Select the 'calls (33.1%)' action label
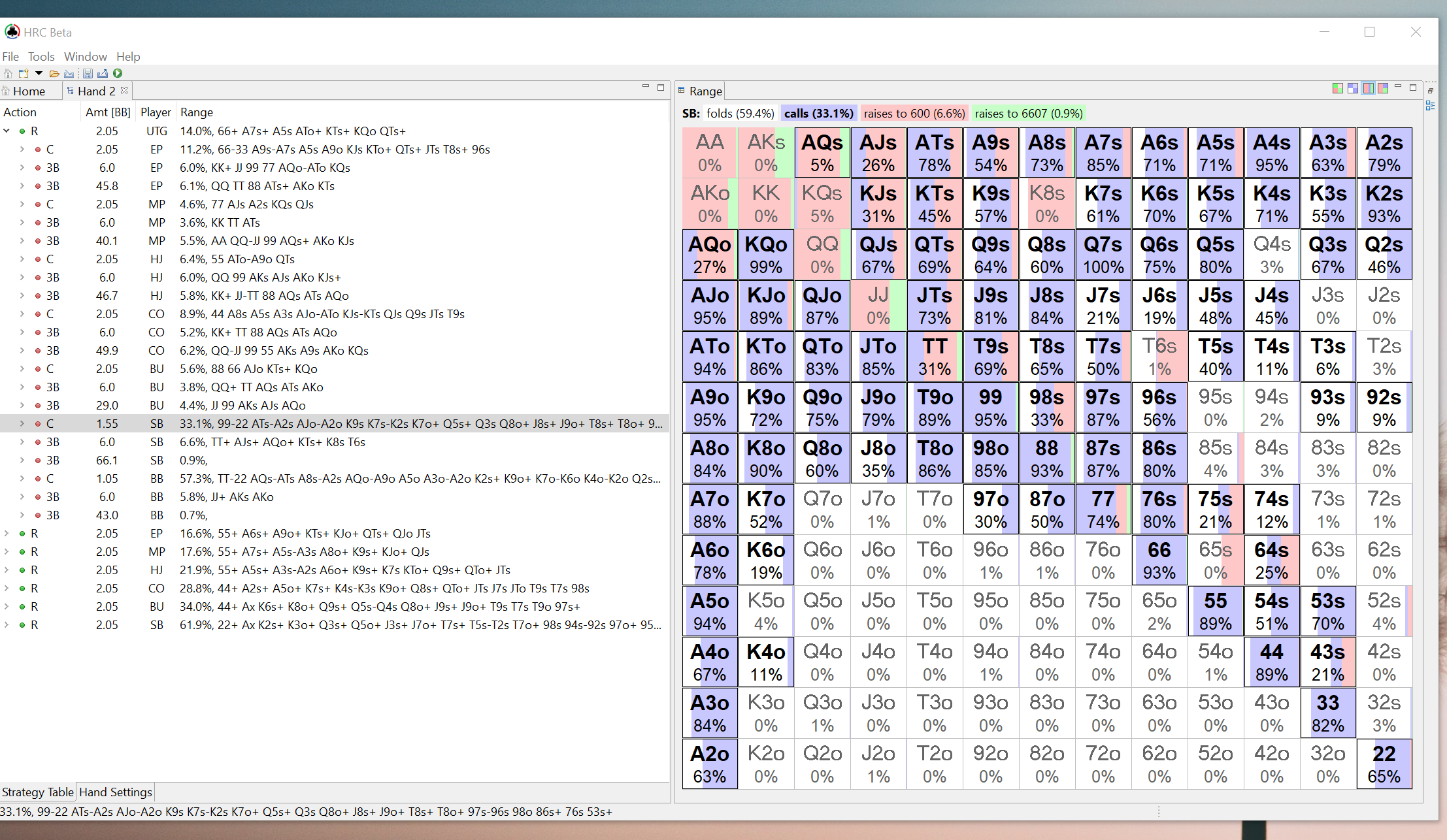This screenshot has height=840, width=1447. tap(818, 114)
